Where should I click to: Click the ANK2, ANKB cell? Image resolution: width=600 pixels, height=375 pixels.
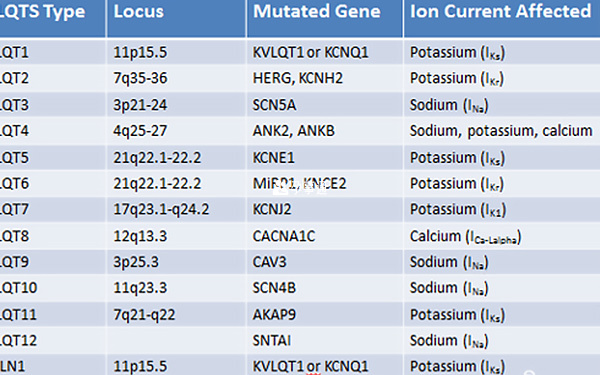324,130
